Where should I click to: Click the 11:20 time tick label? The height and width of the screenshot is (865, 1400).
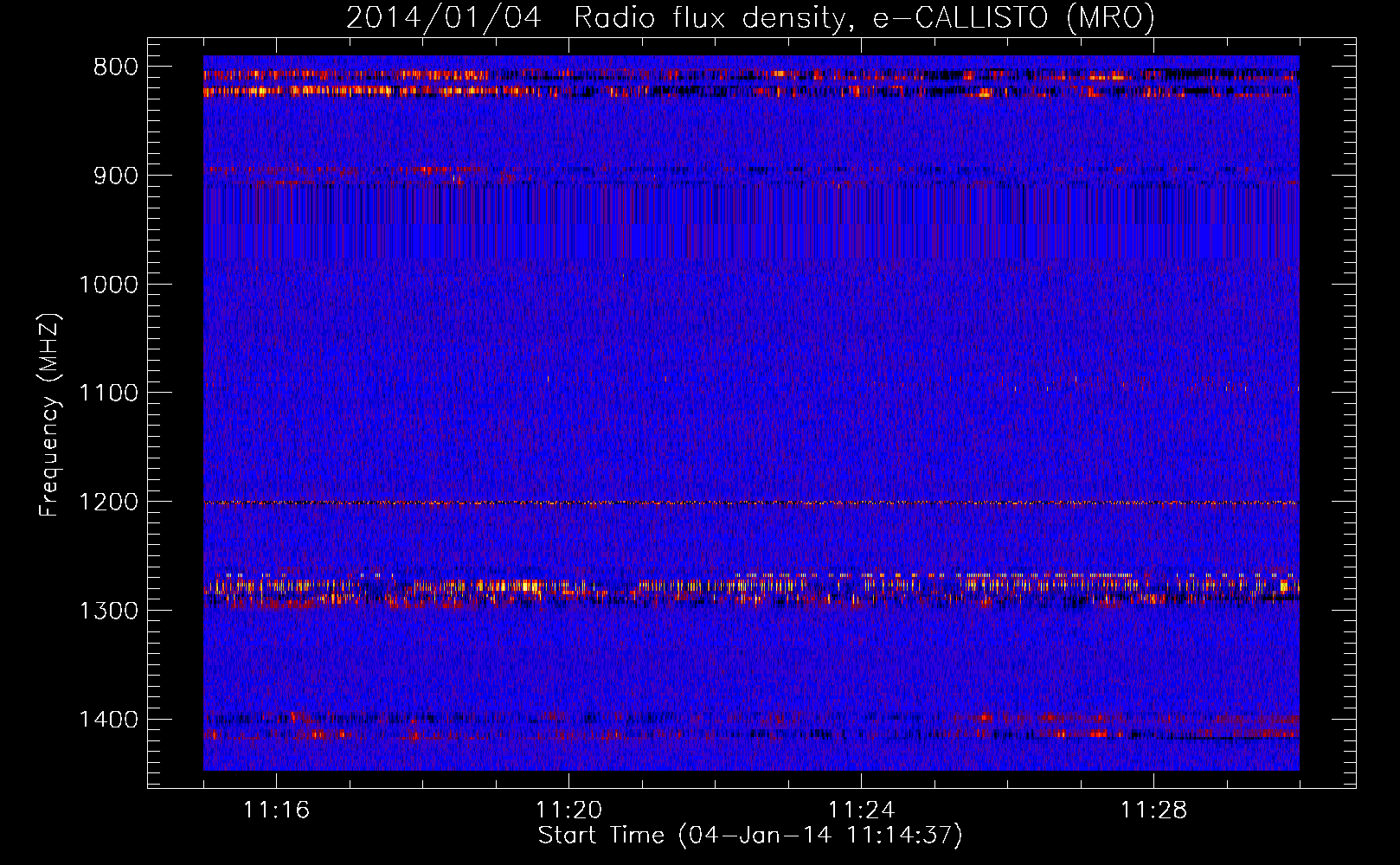click(x=568, y=811)
